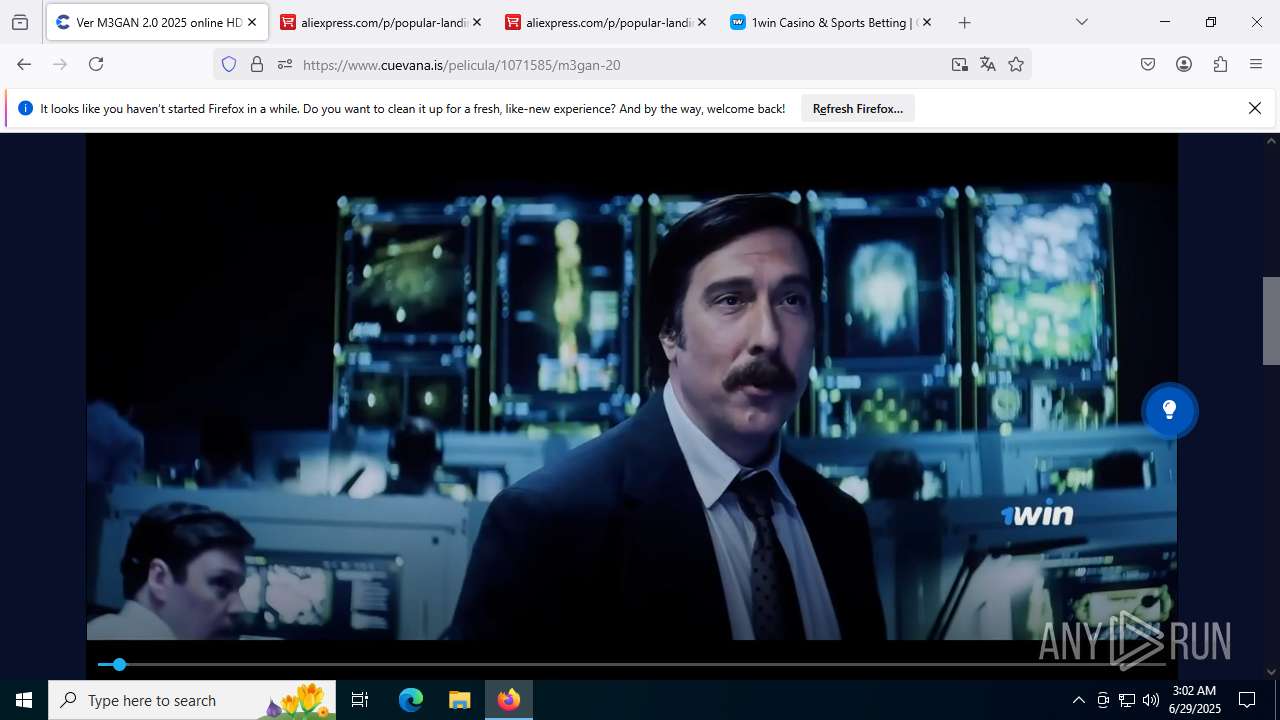Viewport: 1280px width, 720px height.
Task: Open the volume speaker tray icon
Action: [1151, 700]
